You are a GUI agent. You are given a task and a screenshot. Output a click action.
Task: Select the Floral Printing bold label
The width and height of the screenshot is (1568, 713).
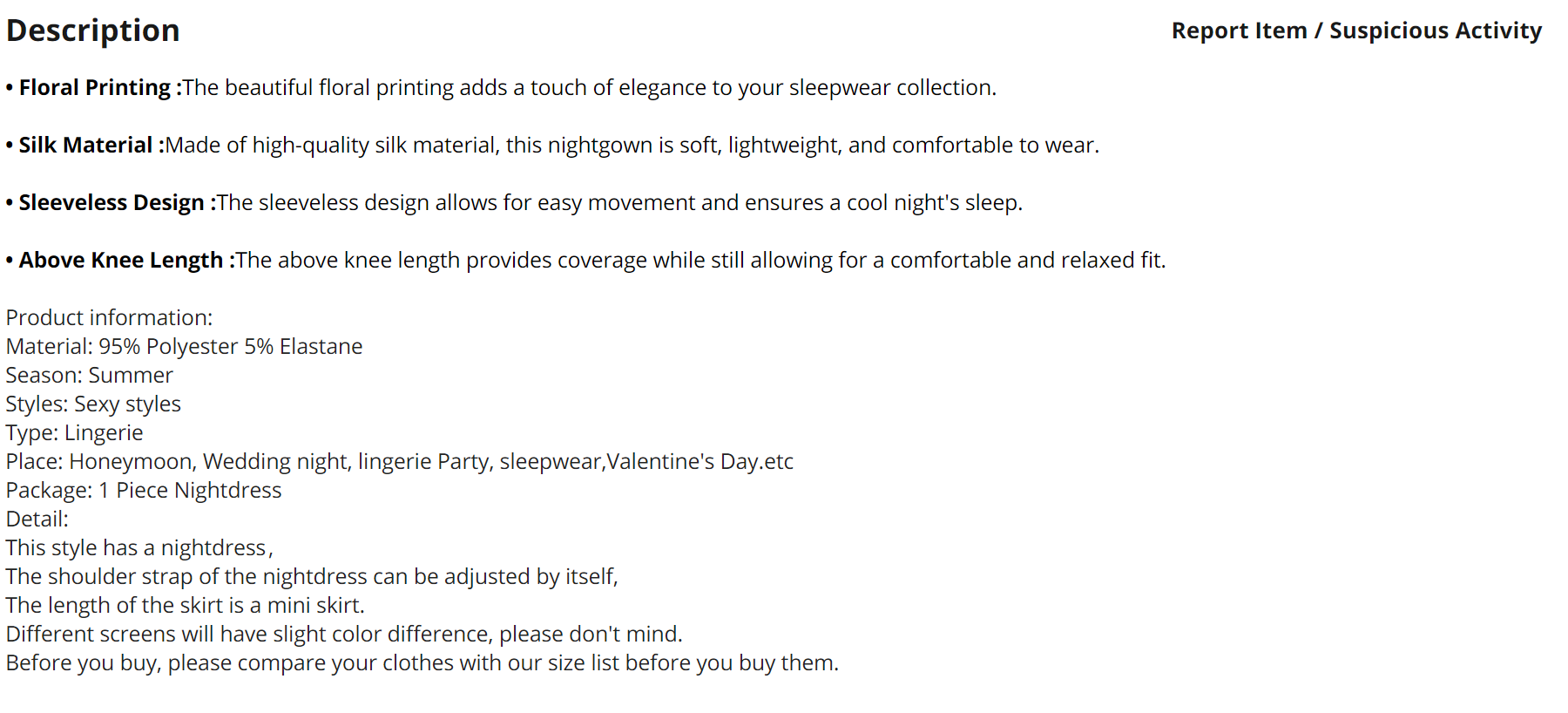click(x=100, y=87)
